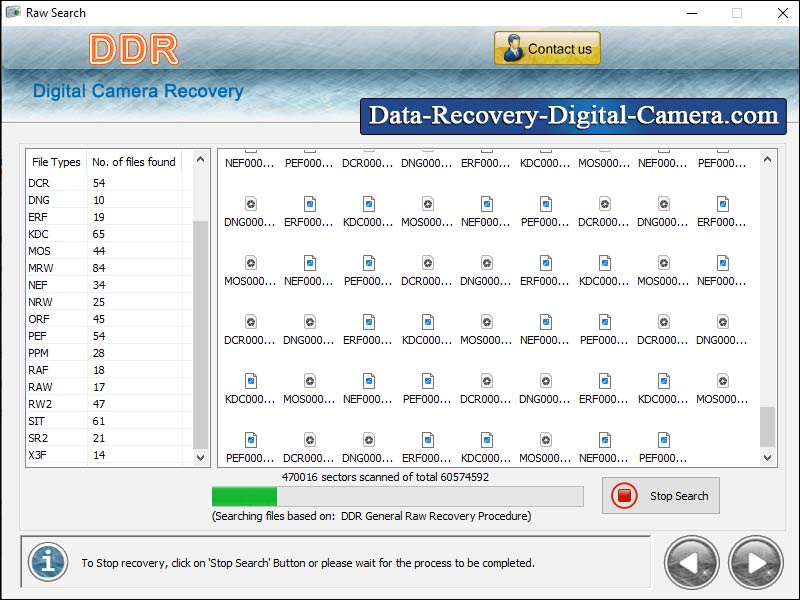Select KDC000 file in row starting with DCR000

(428, 330)
